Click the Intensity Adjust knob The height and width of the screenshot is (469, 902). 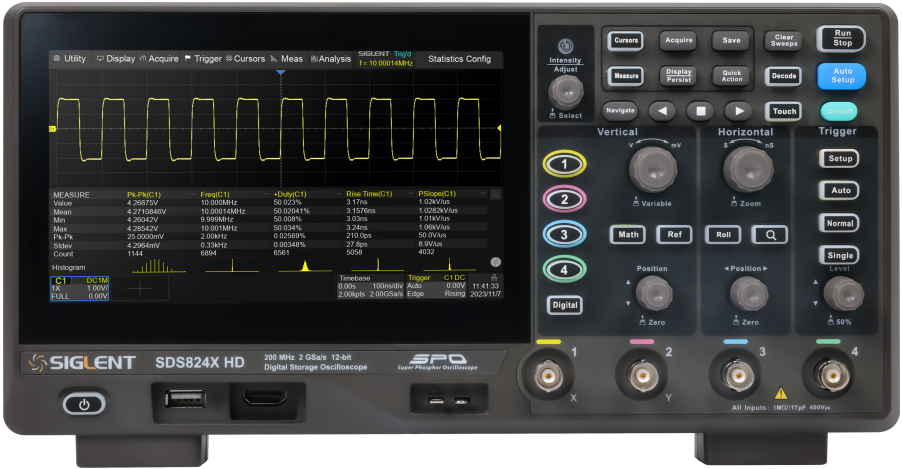pyautogui.click(x=565, y=91)
